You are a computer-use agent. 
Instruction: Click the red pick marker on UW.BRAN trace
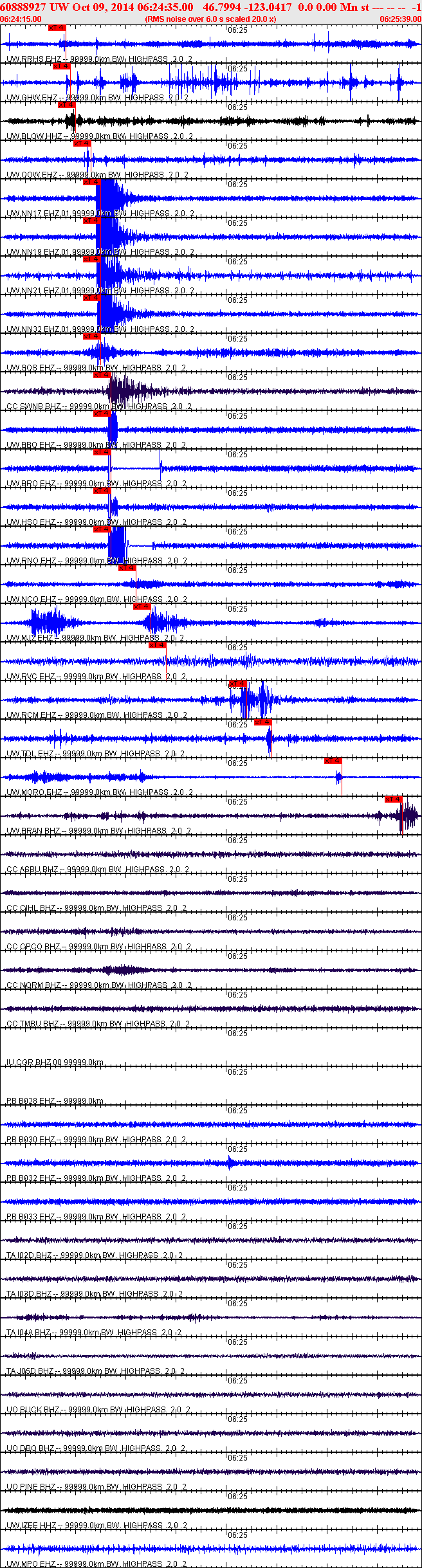(x=393, y=799)
